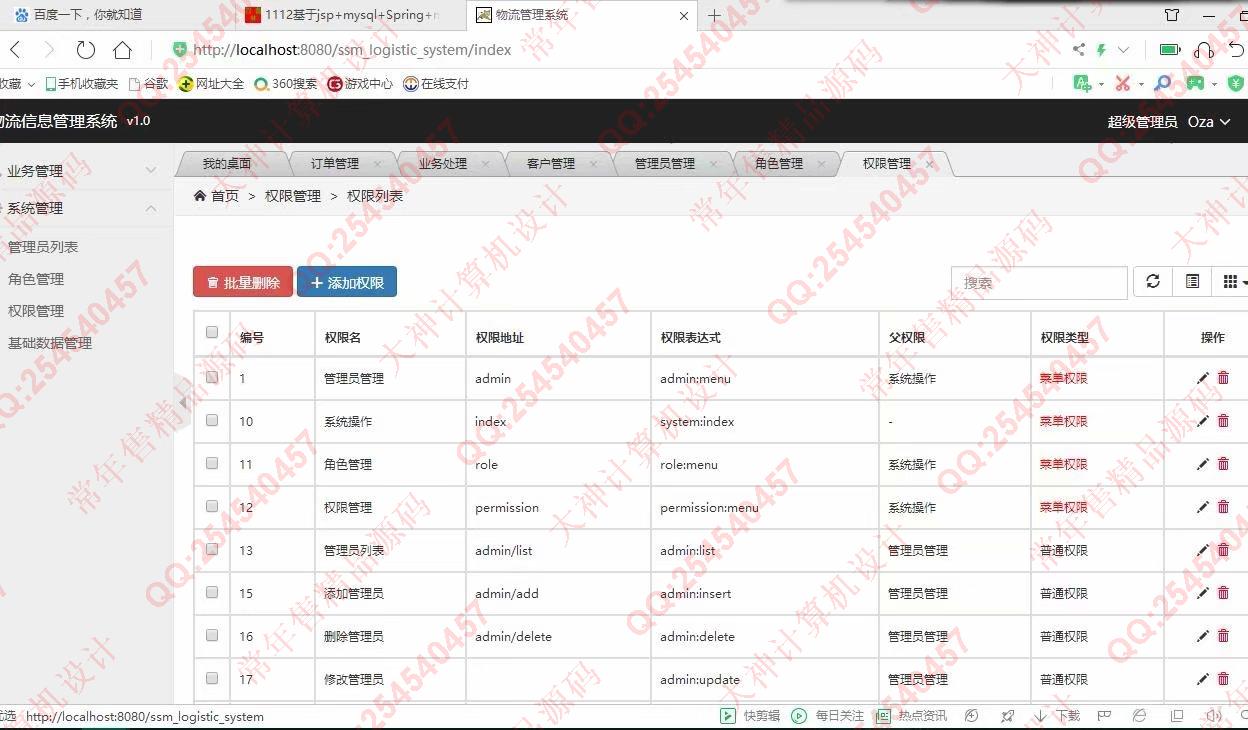Viewport: 1248px width, 730px height.
Task: Switch to the 业务处理 tab
Action: pyautogui.click(x=443, y=163)
